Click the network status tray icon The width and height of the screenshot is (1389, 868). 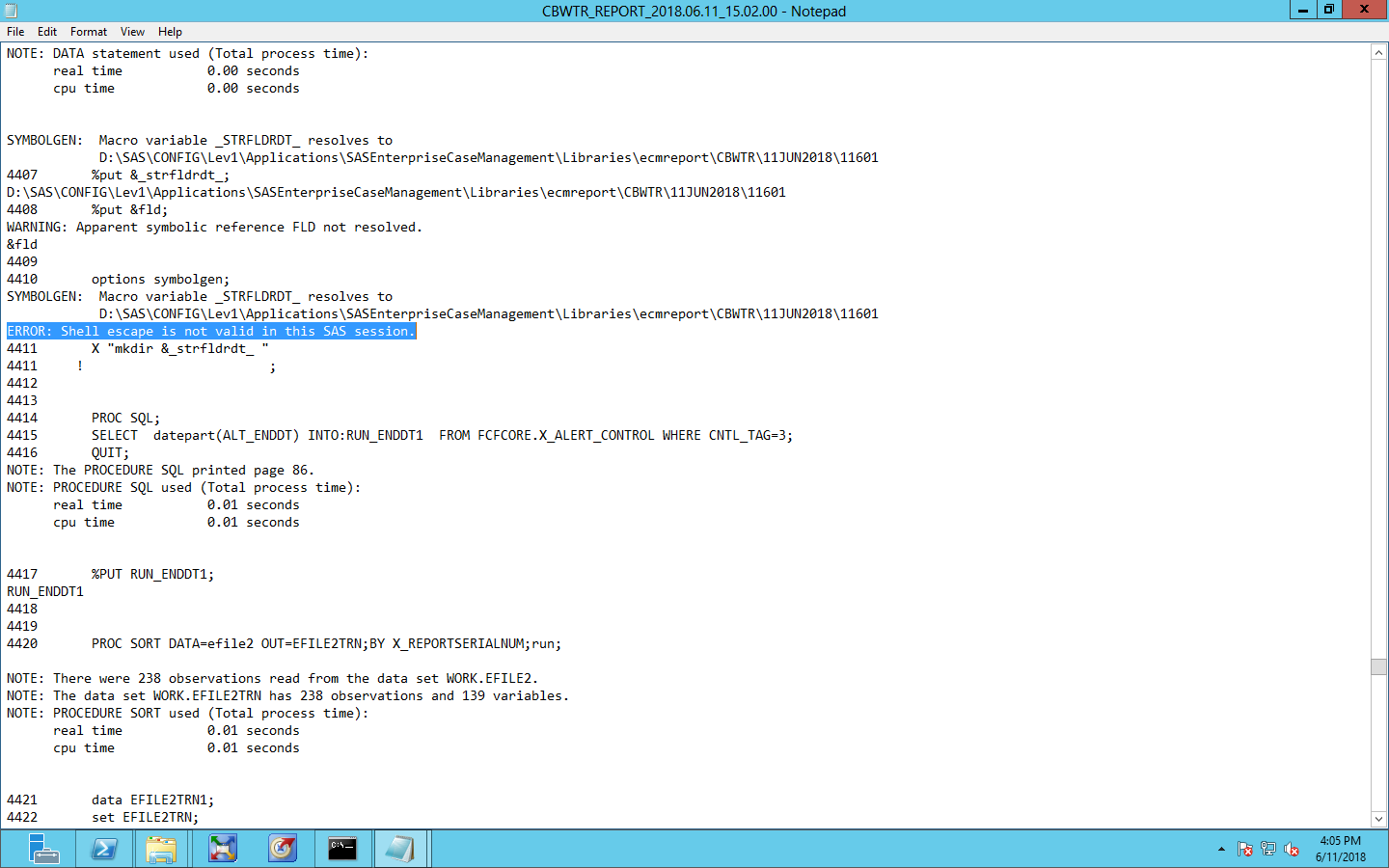point(1266,850)
